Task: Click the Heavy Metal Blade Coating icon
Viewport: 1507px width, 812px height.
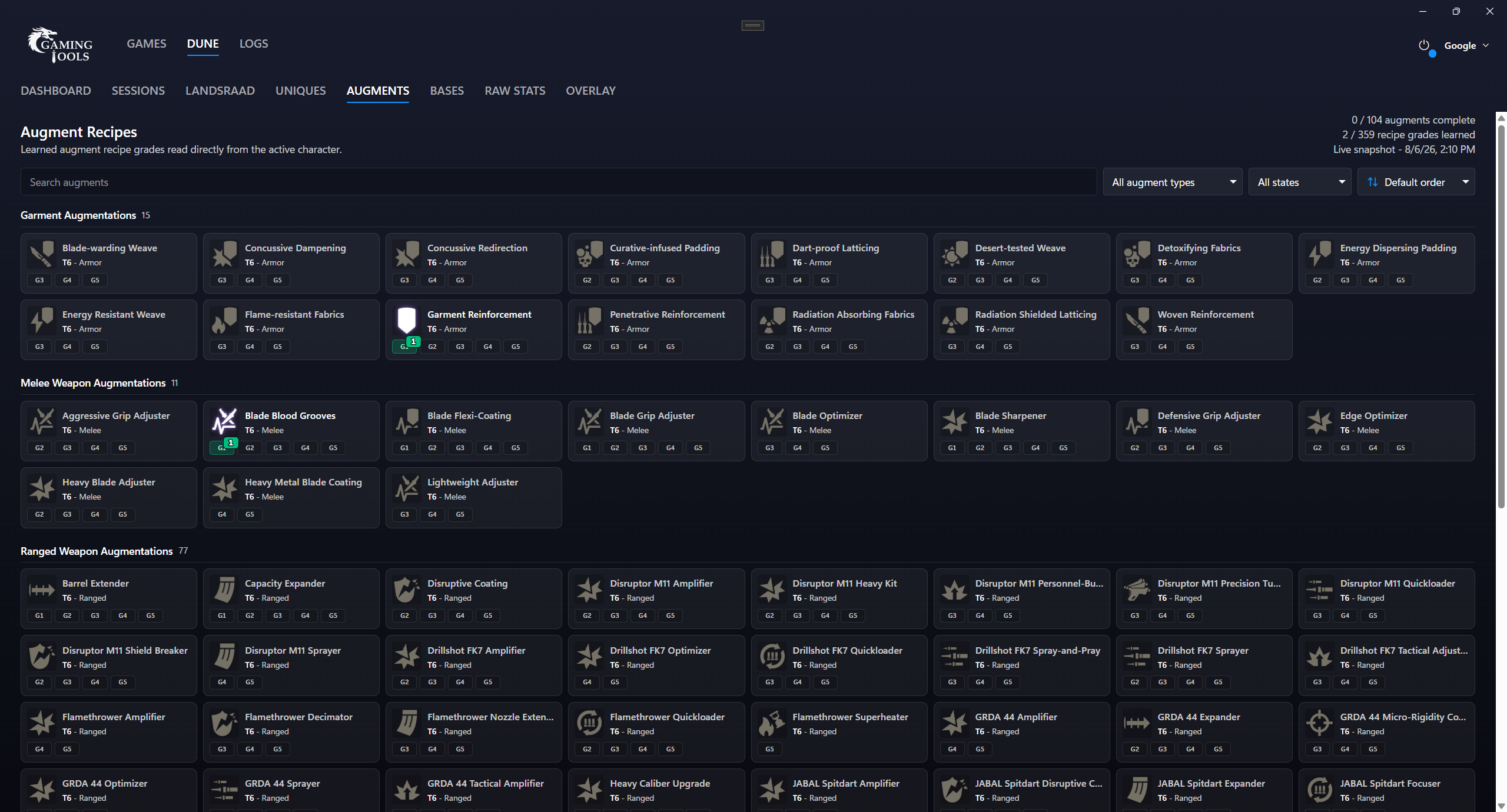Action: pos(224,489)
